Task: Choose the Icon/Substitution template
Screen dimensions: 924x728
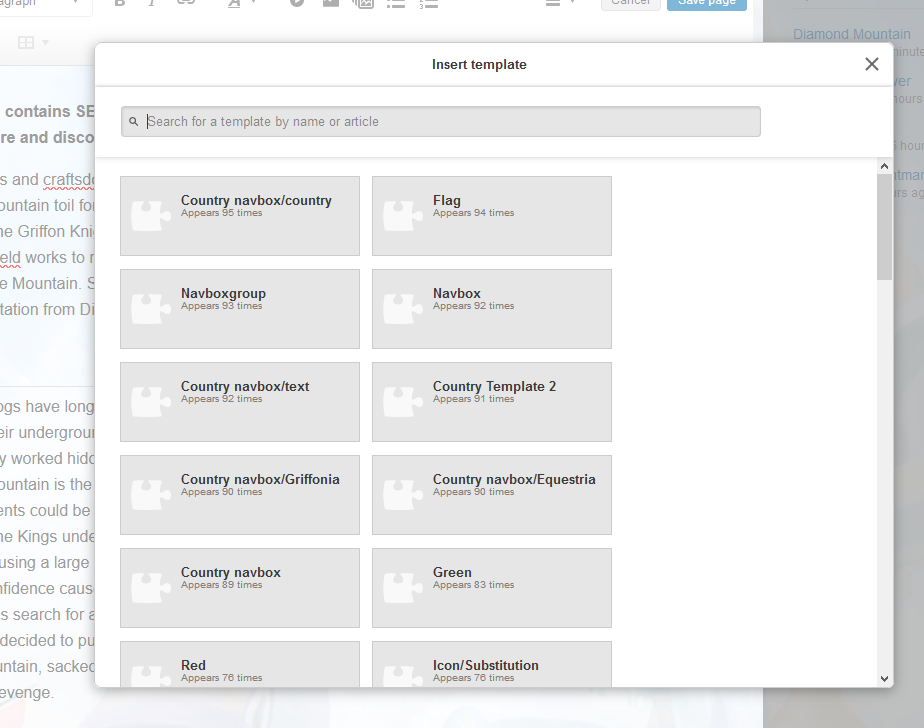Action: pos(492,664)
